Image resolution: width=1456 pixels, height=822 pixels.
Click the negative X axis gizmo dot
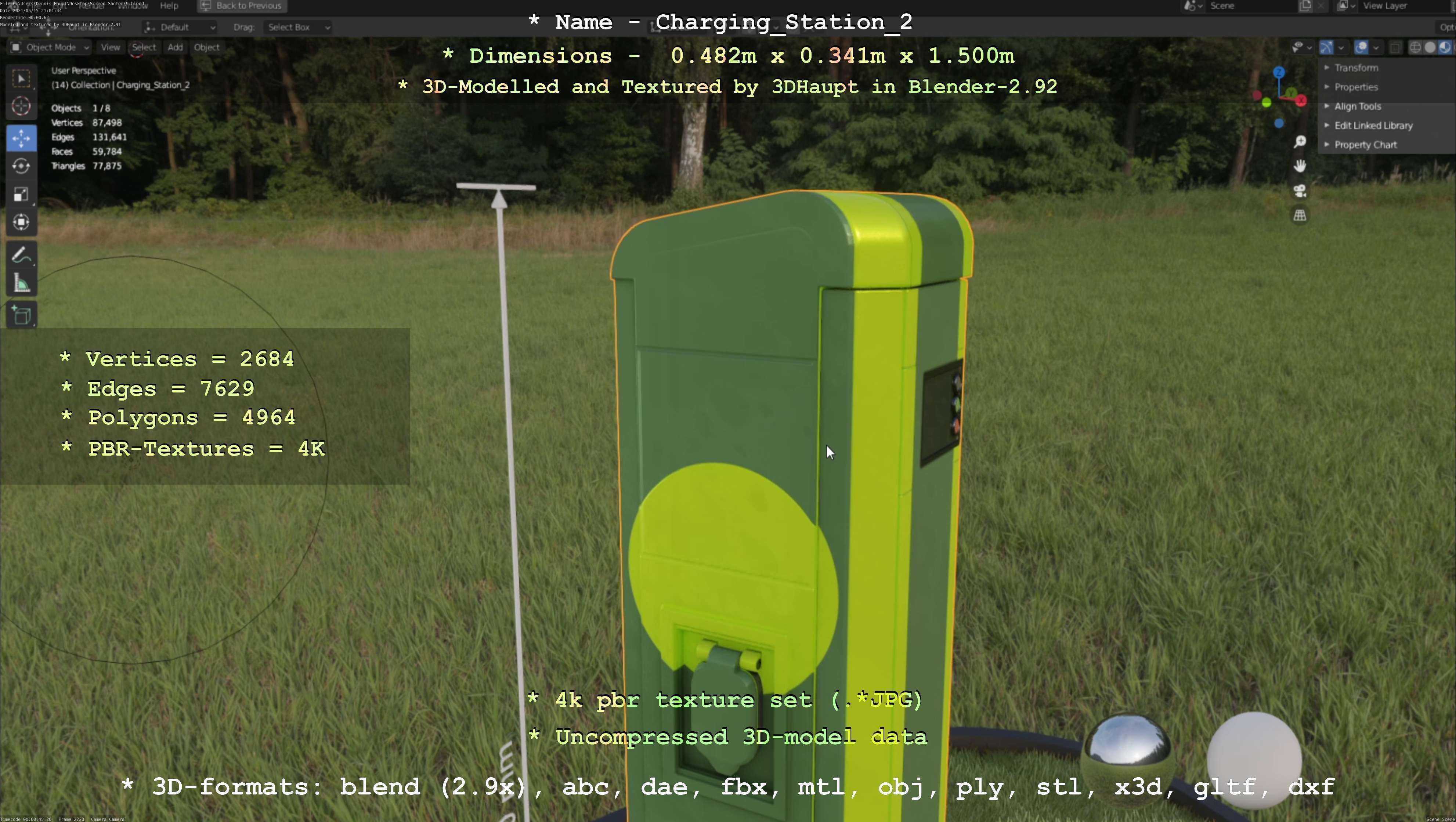click(1257, 95)
